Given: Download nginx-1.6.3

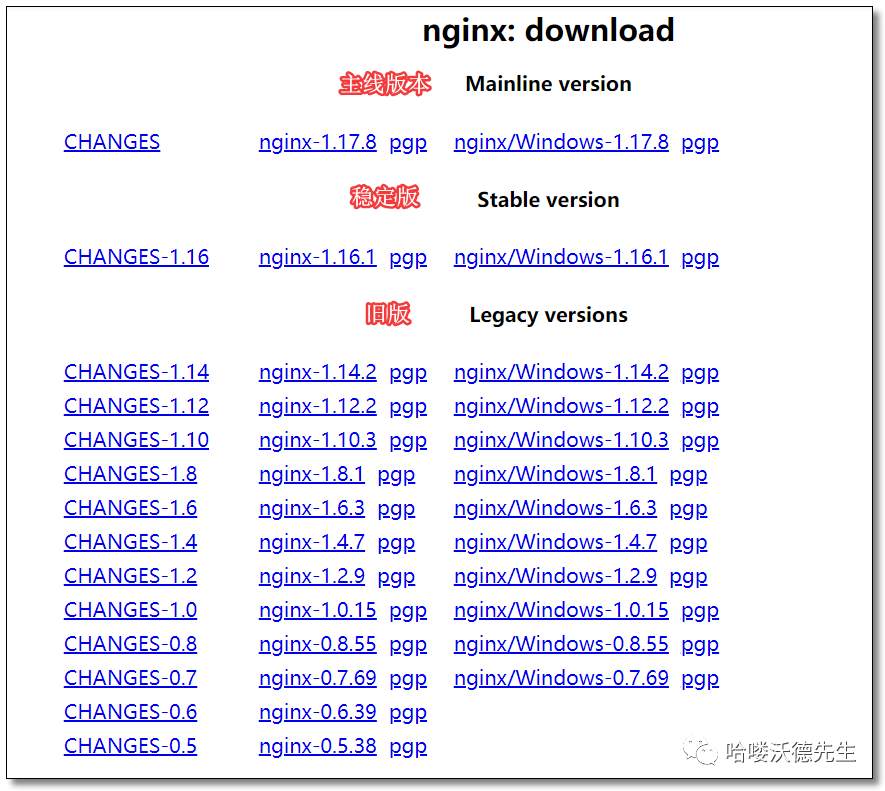Looking at the screenshot, I should point(312,509).
